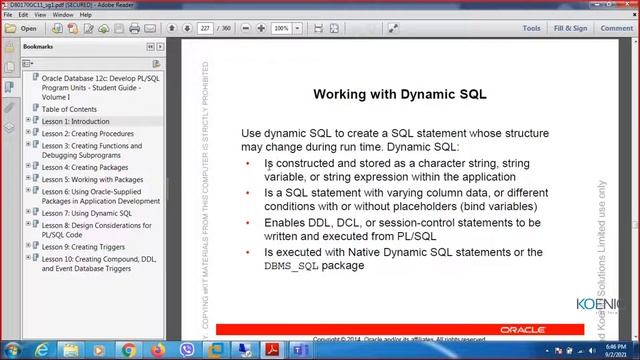
Task: Click the cloud upload icon in toolbar
Action: point(104,29)
